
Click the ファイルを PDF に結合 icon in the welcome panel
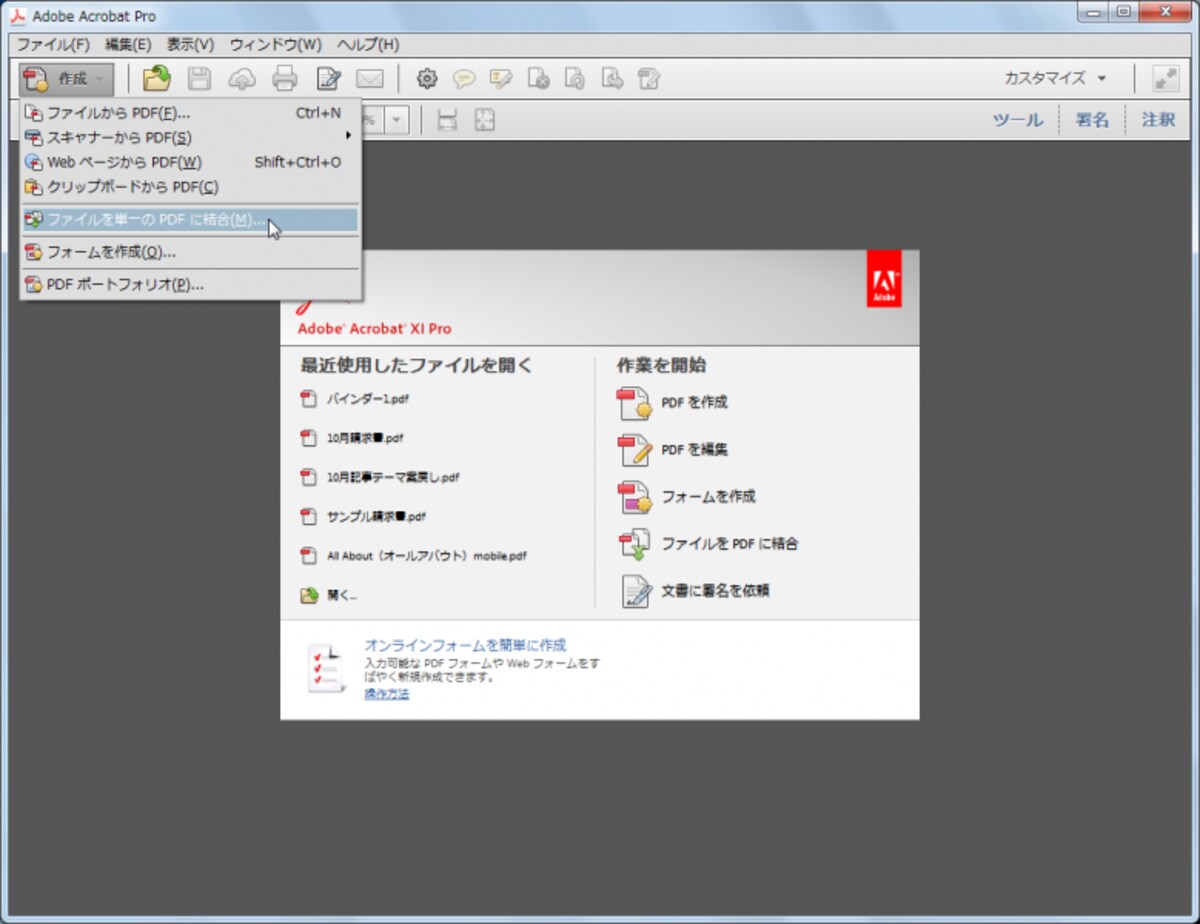635,544
